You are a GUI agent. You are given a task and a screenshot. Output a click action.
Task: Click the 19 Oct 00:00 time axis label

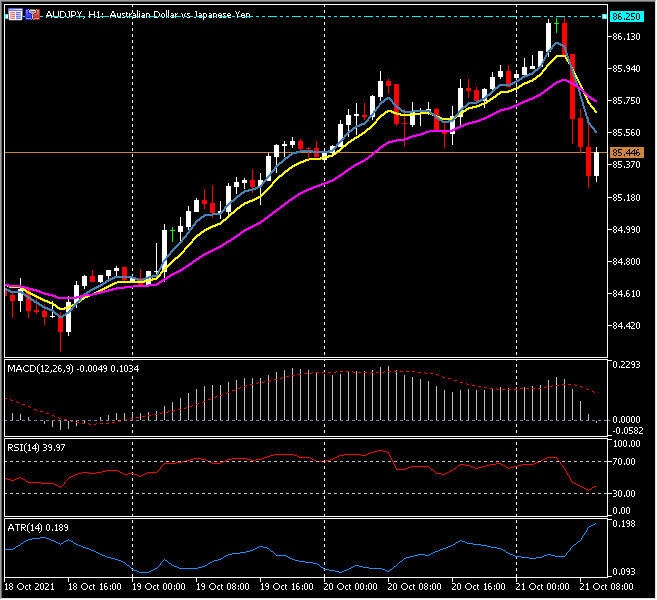[159, 587]
